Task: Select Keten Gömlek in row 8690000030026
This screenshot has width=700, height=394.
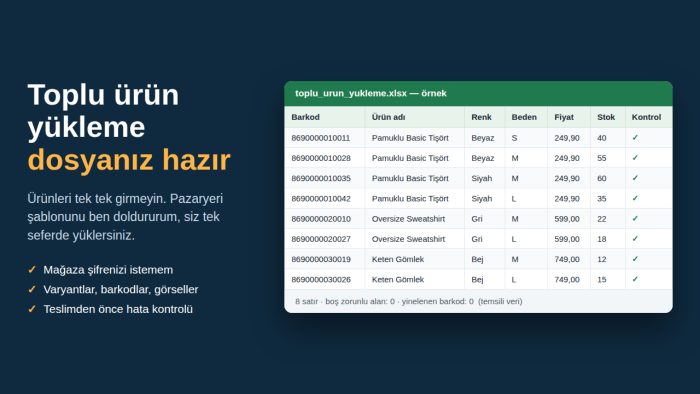Action: tap(398, 279)
